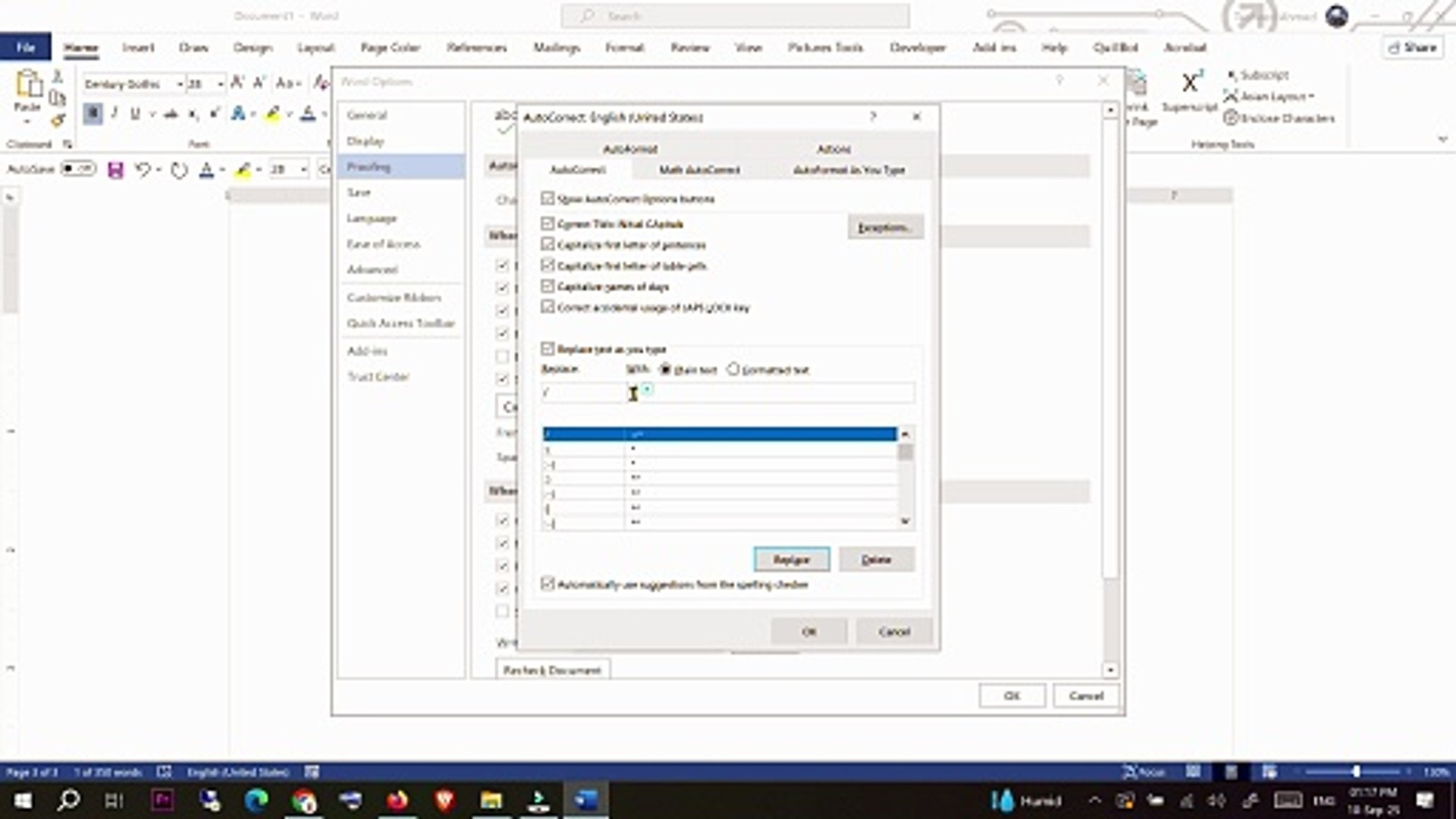Click into the Replace text input field
The height and width of the screenshot is (819, 1456).
[581, 392]
